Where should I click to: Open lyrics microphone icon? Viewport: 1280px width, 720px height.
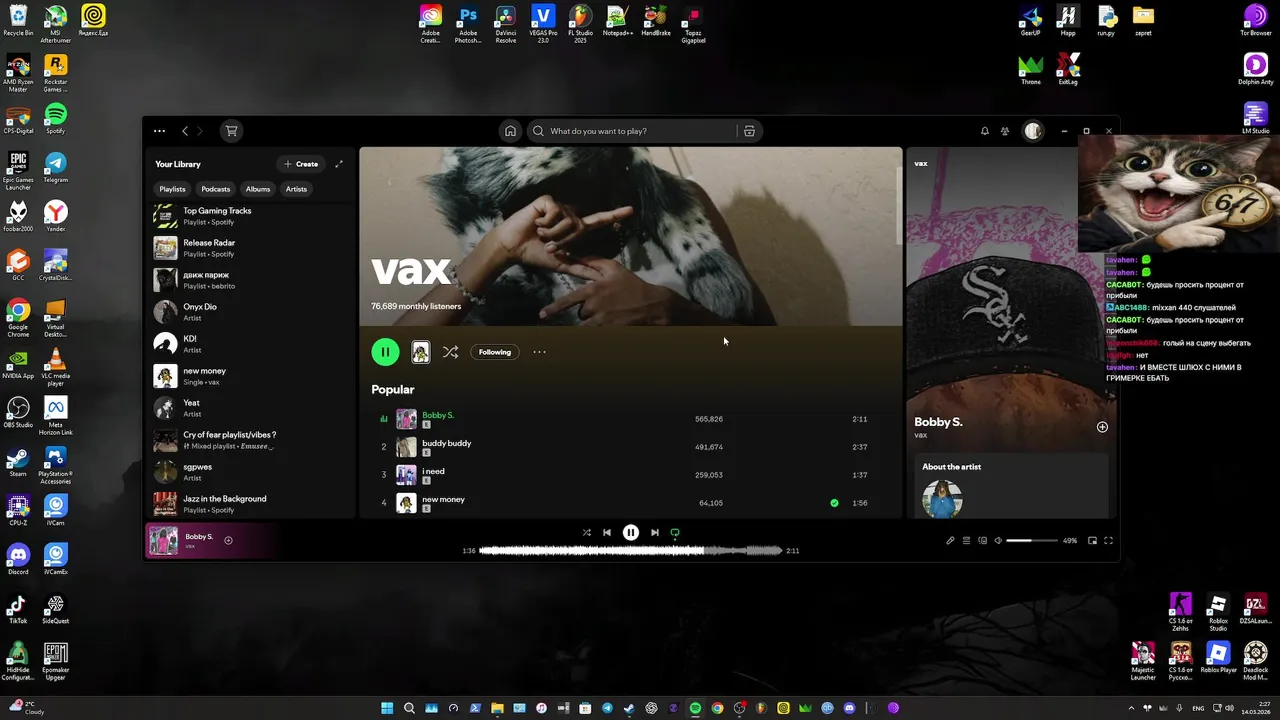click(x=950, y=541)
